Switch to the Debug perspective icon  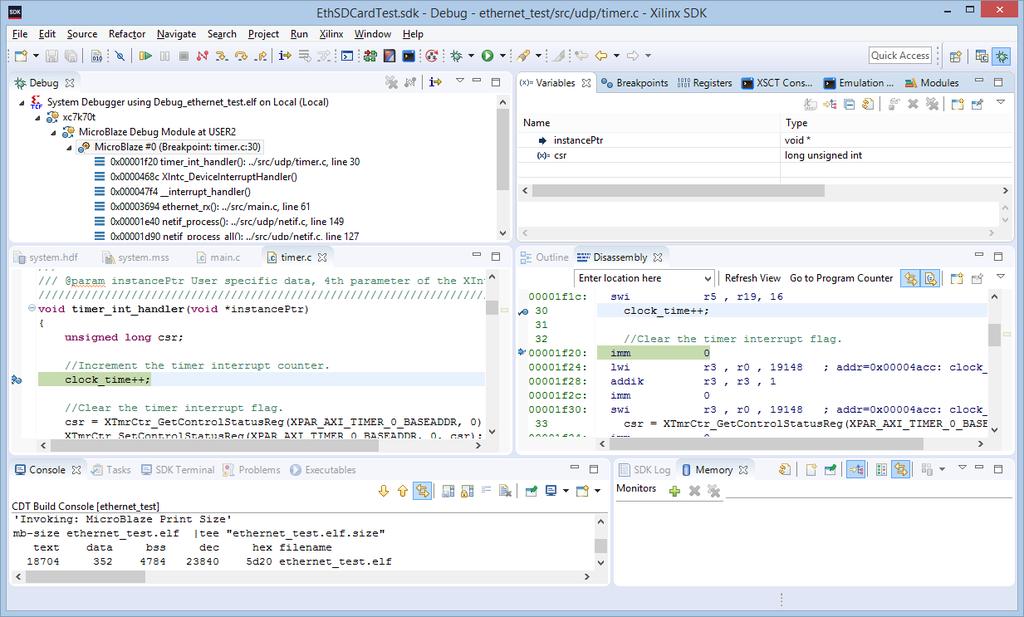pos(1001,56)
